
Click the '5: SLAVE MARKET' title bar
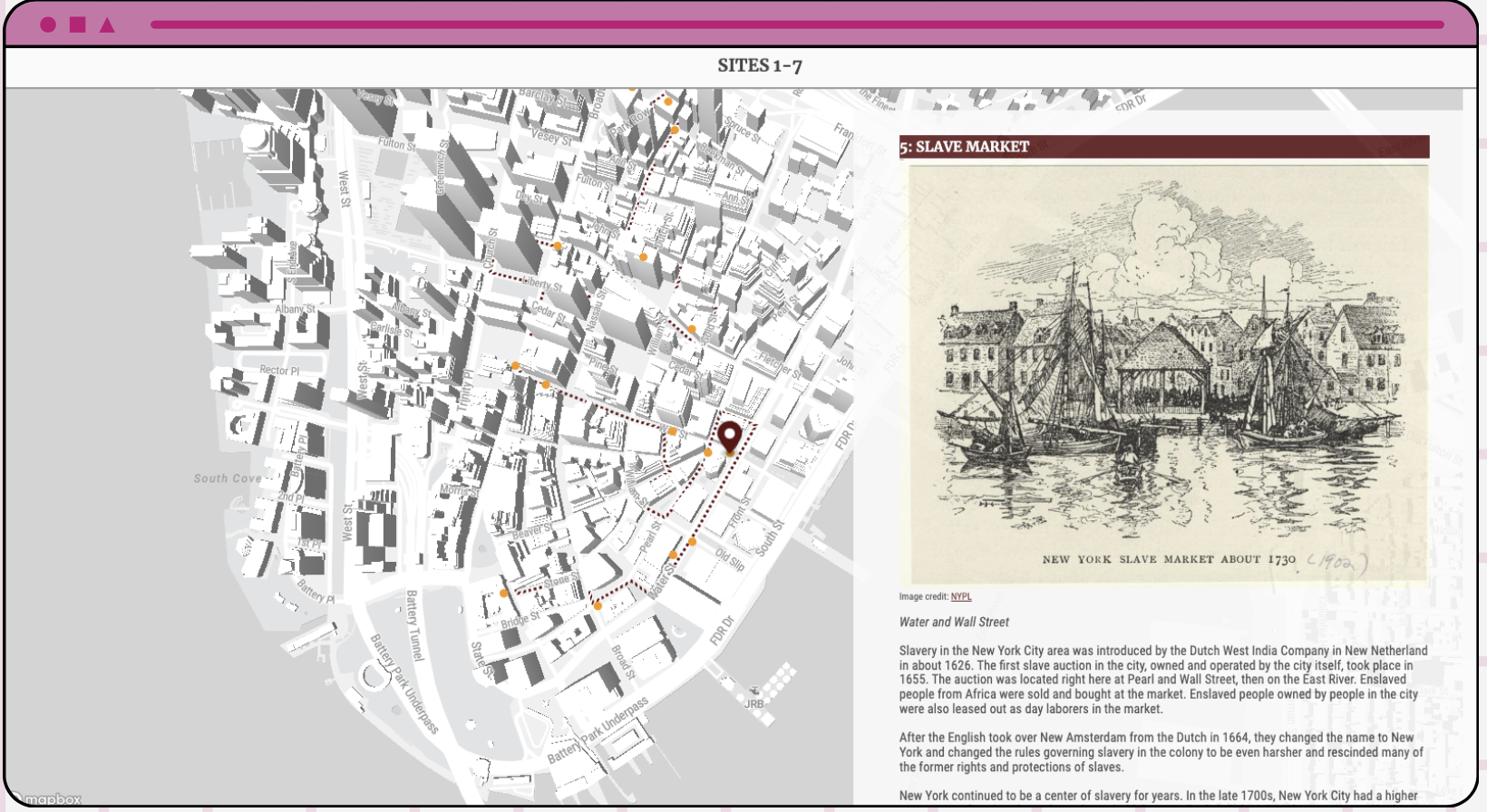tap(1164, 147)
